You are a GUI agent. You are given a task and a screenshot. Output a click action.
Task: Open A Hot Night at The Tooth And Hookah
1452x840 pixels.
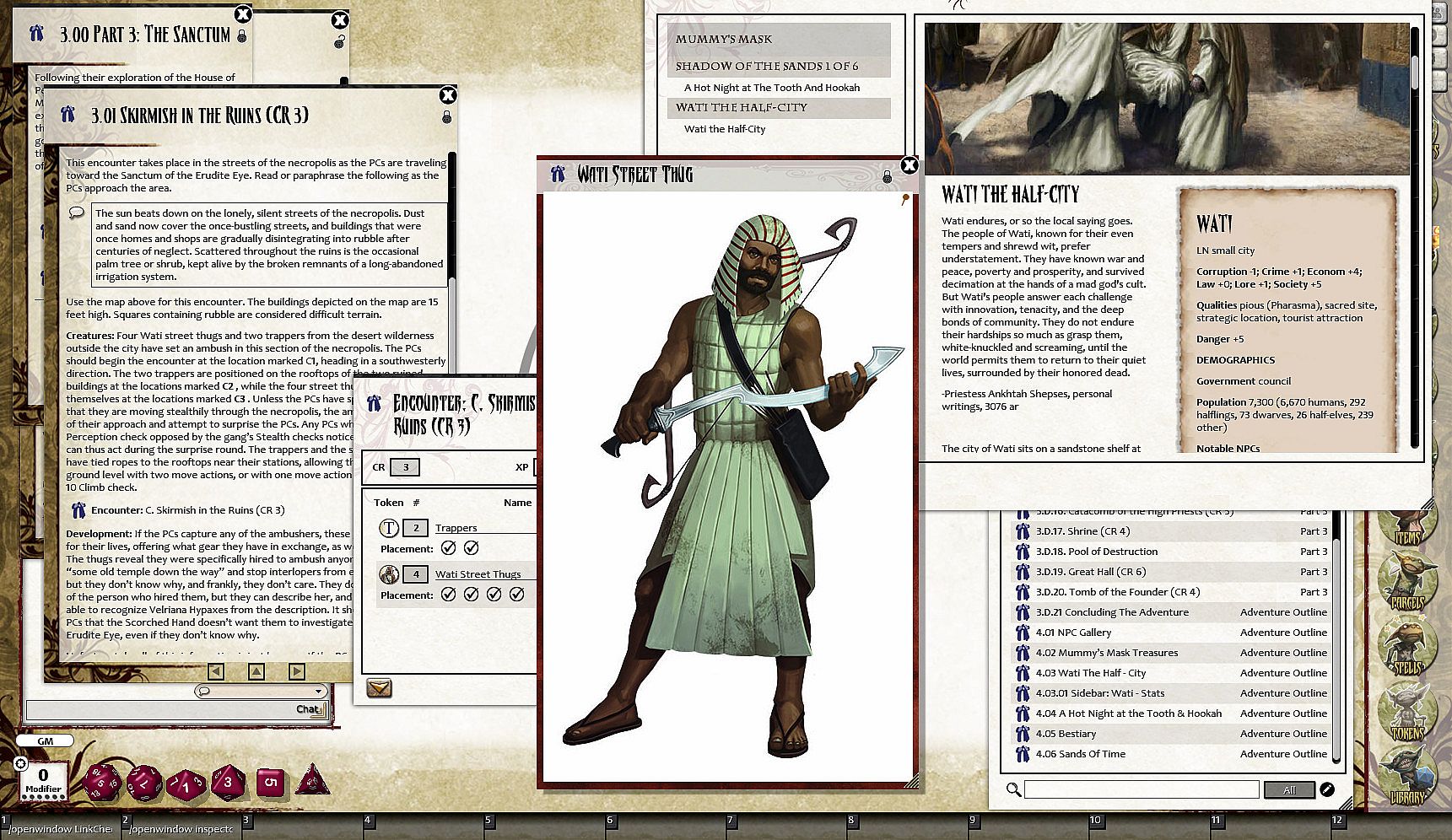click(772, 88)
